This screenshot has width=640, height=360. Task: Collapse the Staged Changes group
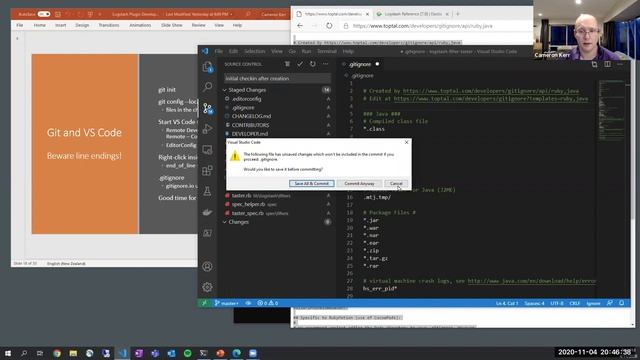pyautogui.click(x=225, y=90)
